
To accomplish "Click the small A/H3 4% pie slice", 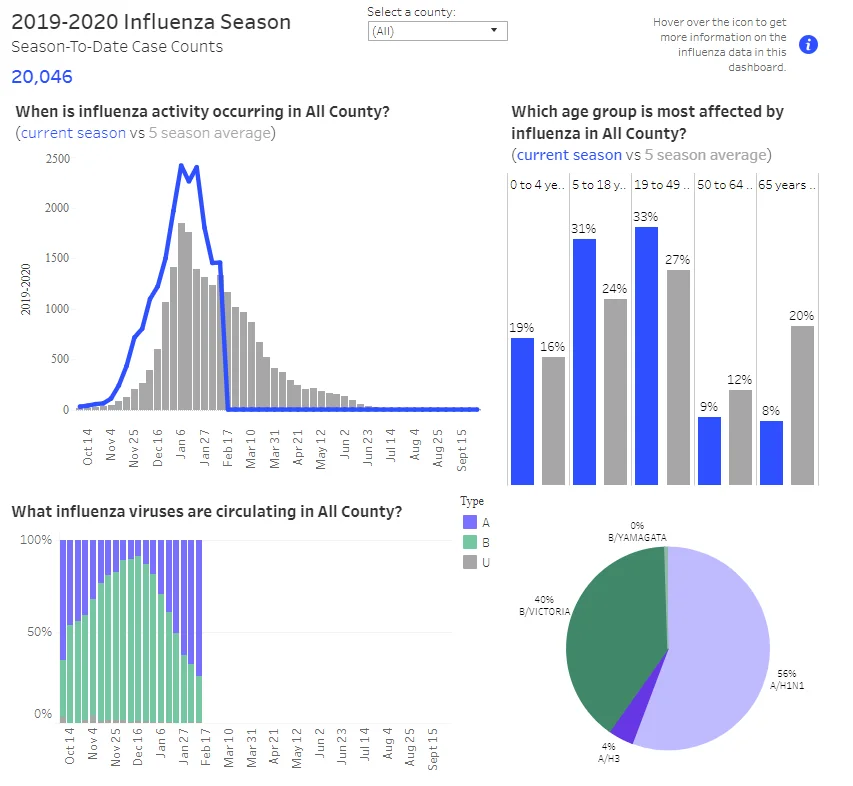I will 634,718.
